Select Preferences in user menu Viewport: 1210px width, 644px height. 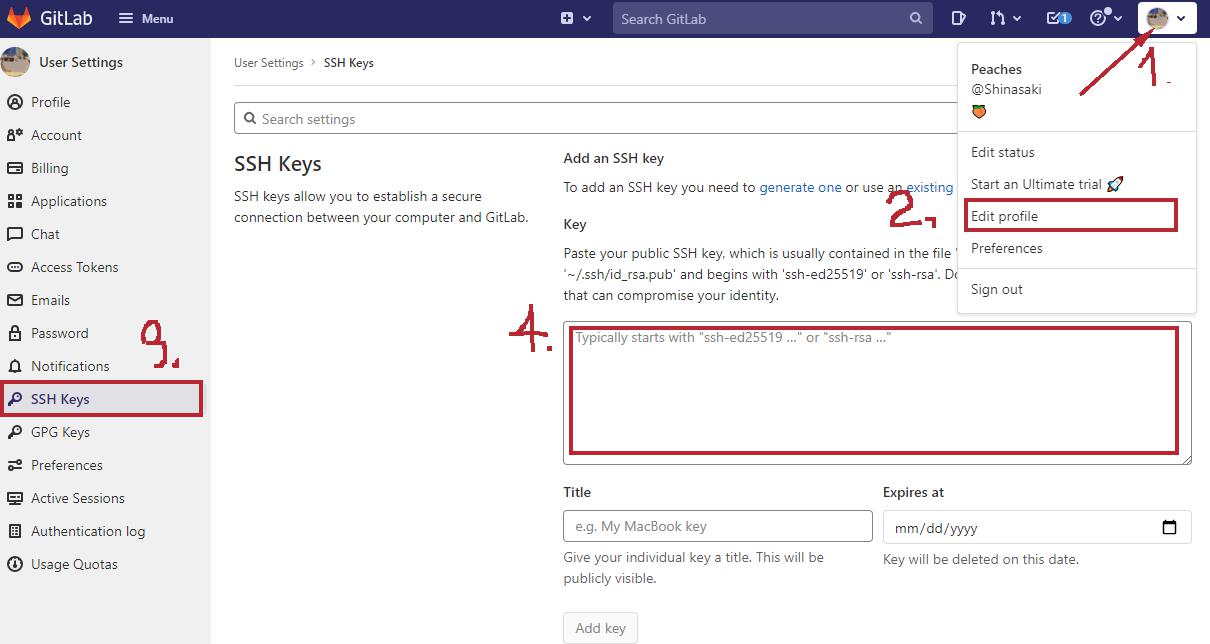tap(1007, 248)
